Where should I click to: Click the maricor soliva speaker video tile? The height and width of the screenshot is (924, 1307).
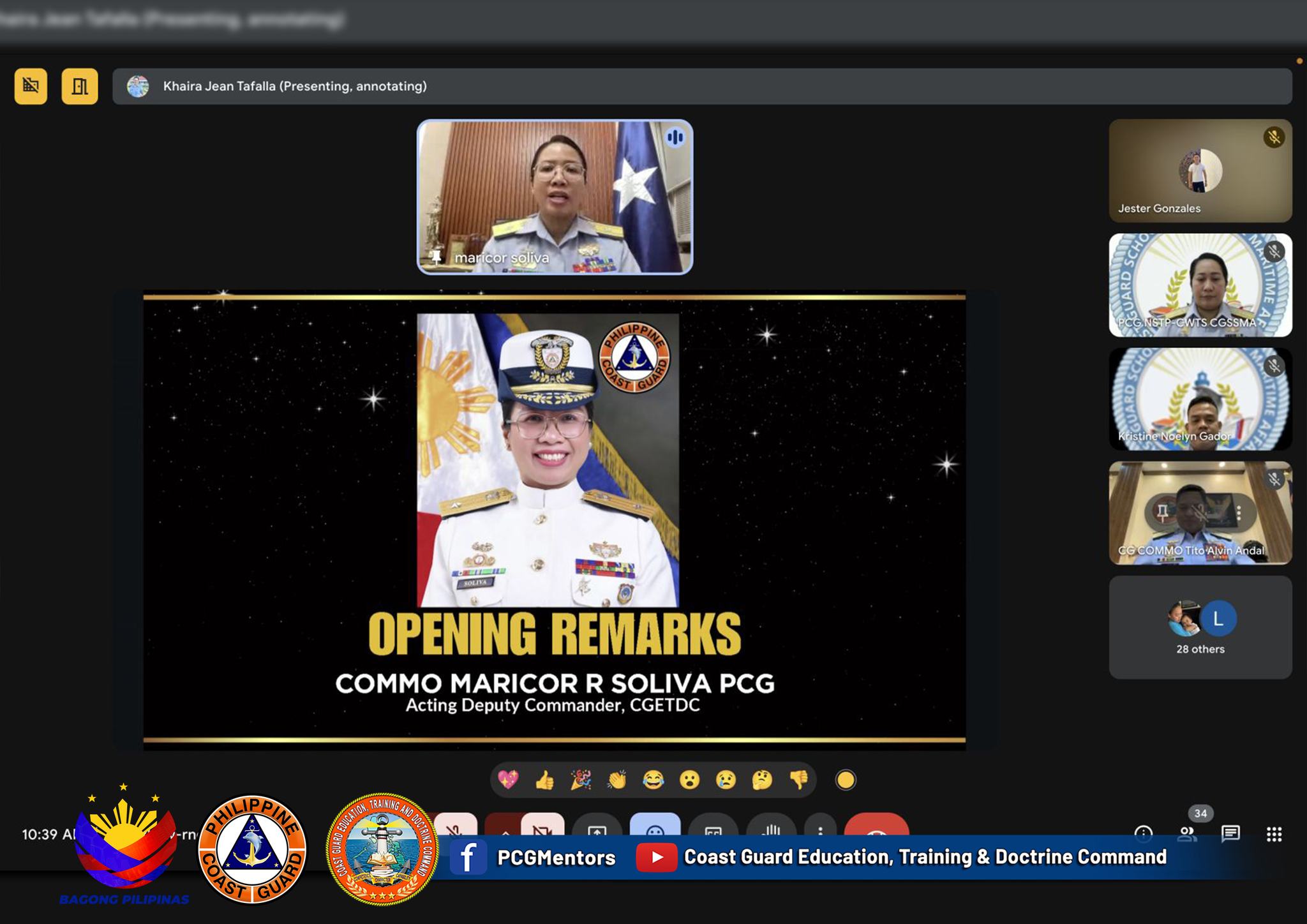(555, 197)
